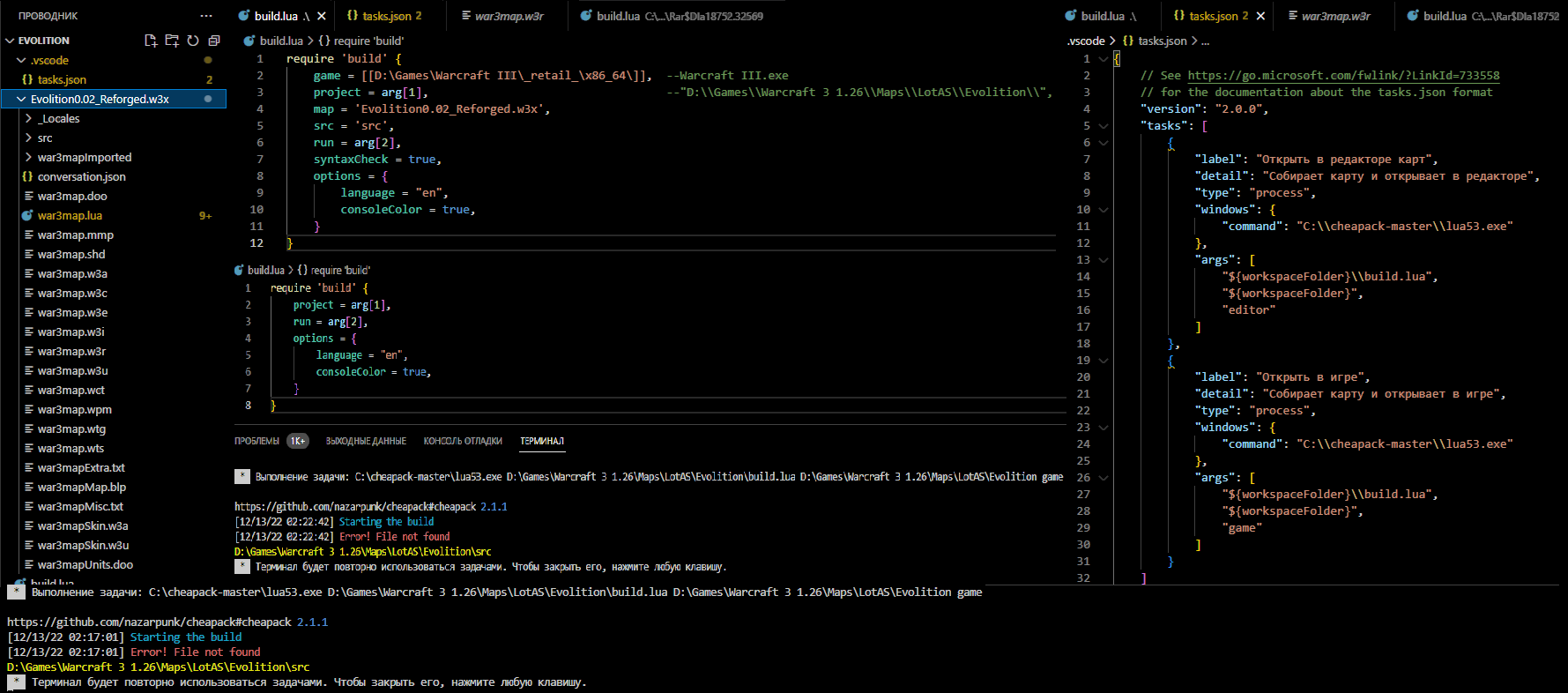Click the New File icon in Explorer
1568x693 pixels.
click(x=151, y=41)
